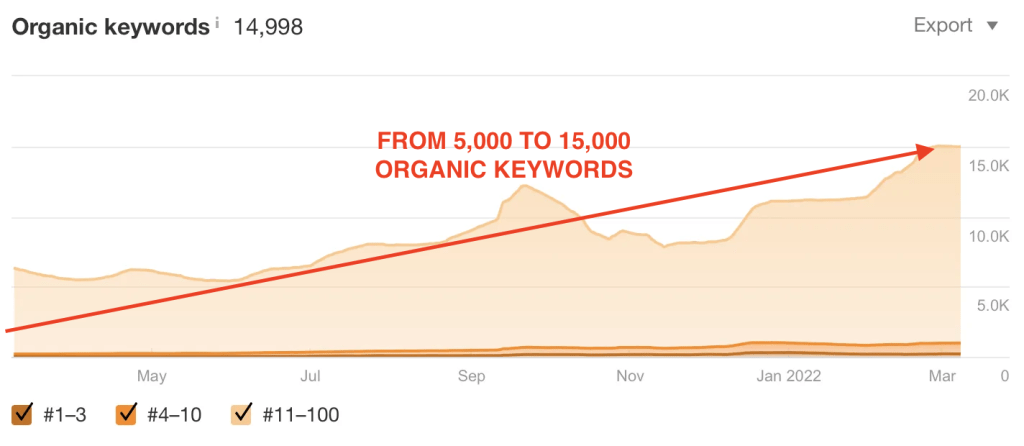
Task: Click the Export dropdown triangle arrow
Action: click(x=993, y=27)
